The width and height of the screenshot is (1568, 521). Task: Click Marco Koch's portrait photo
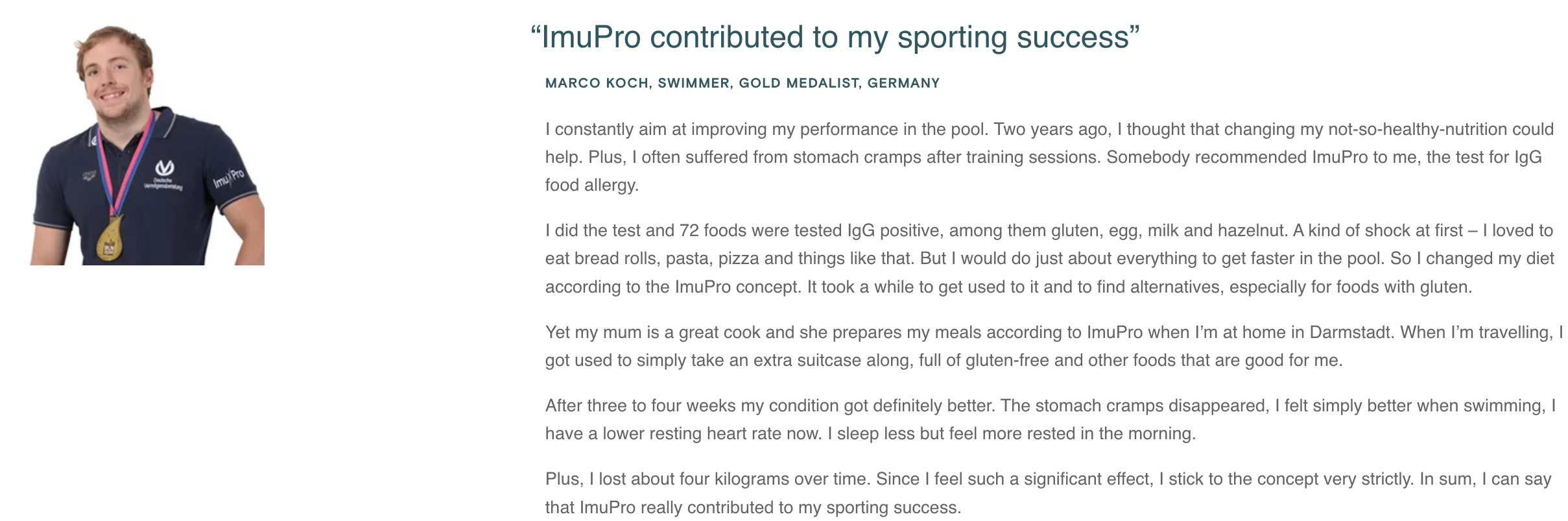(147, 145)
